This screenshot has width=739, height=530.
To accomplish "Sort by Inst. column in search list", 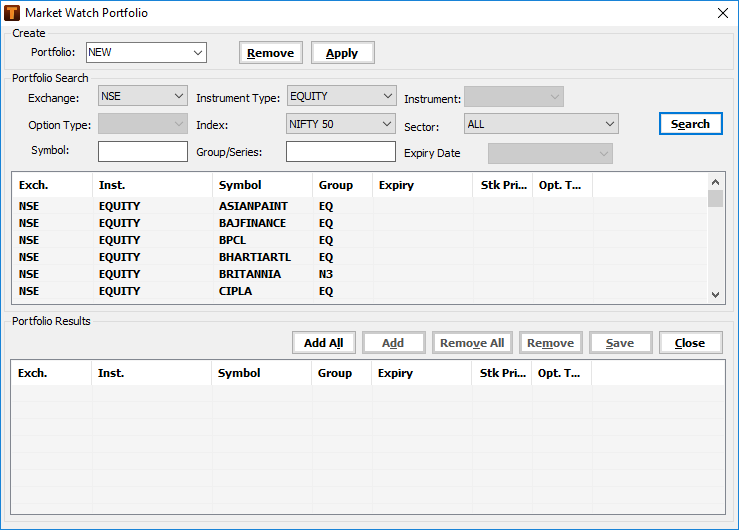I will pos(153,185).
